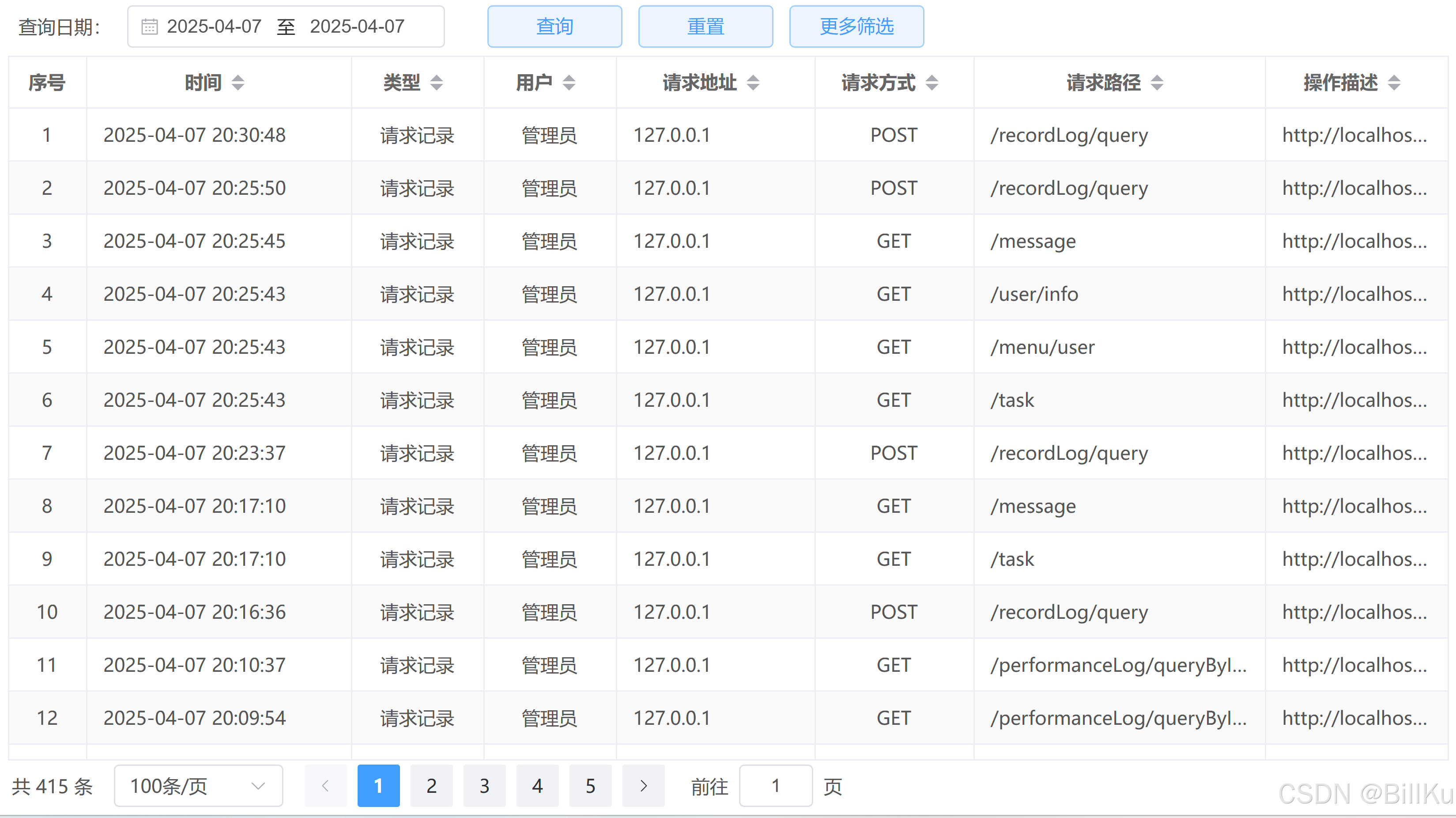
Task: Click the calendar icon in date field
Action: pos(149,27)
